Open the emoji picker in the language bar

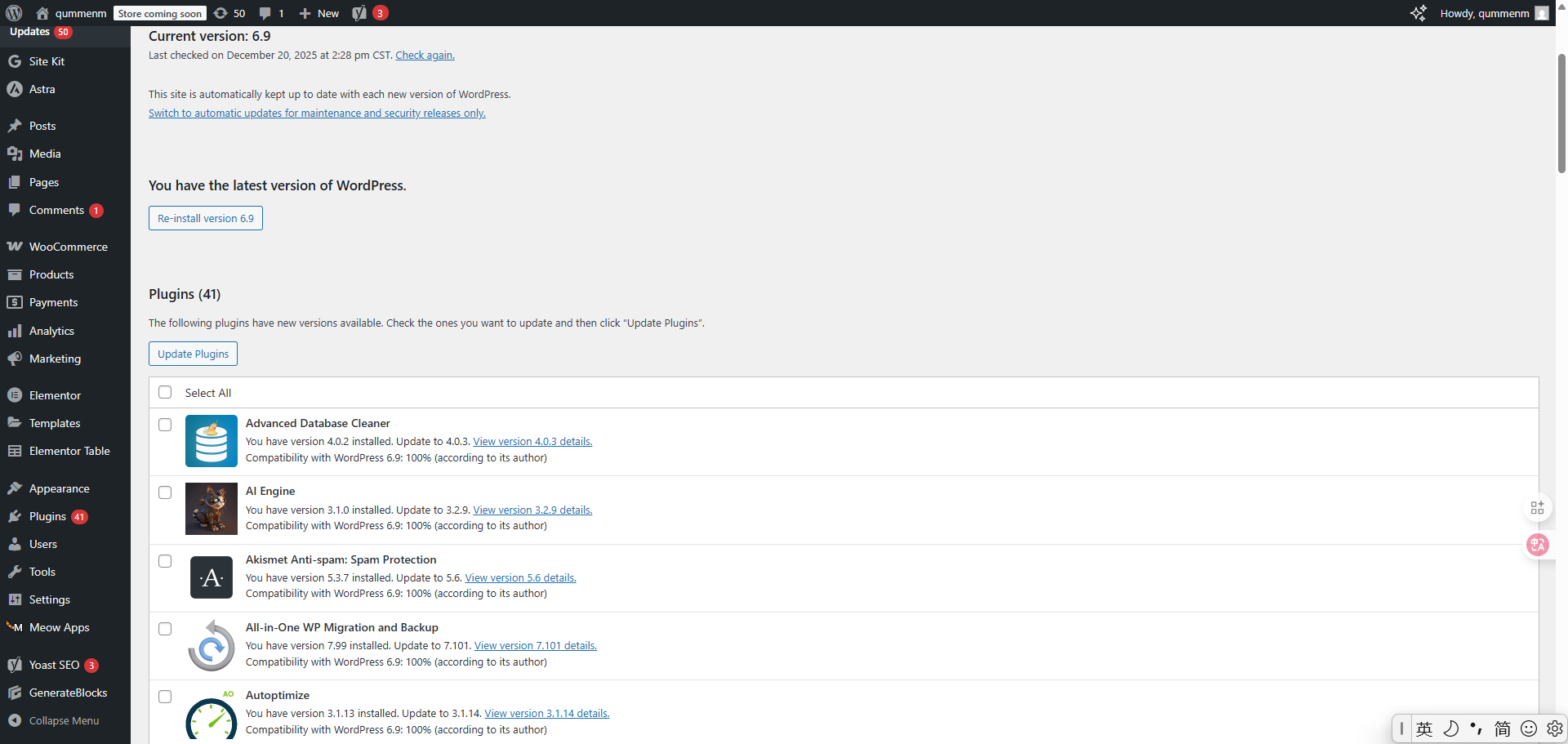[x=1528, y=728]
